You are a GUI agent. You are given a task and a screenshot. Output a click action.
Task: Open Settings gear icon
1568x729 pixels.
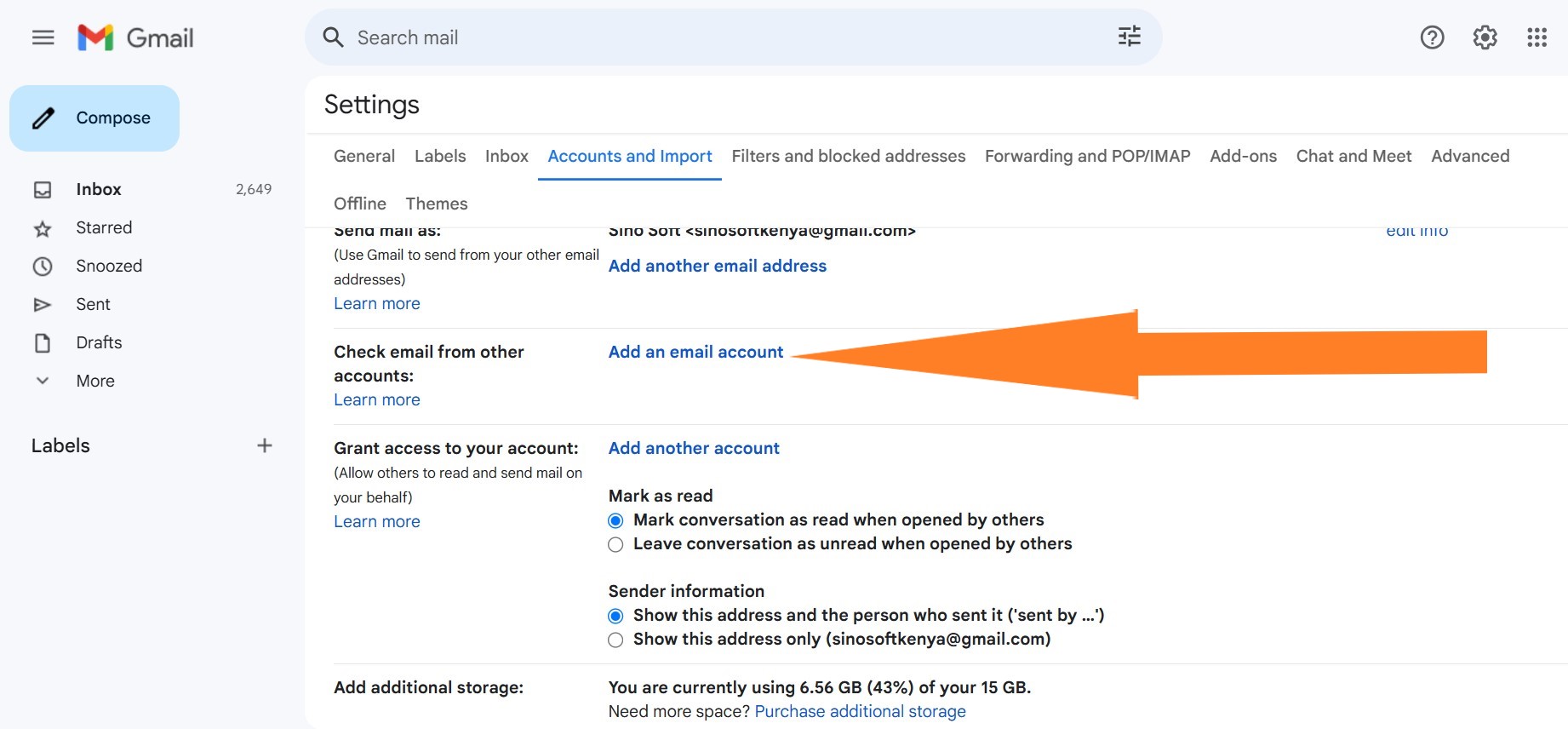point(1485,37)
